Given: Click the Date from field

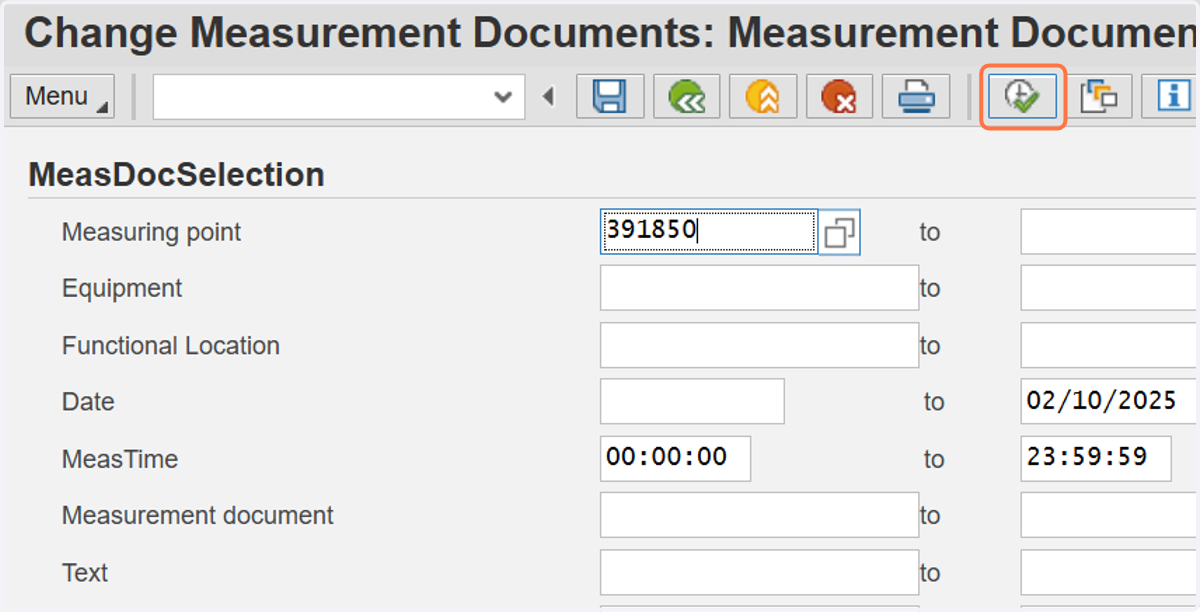Looking at the screenshot, I should [x=692, y=401].
